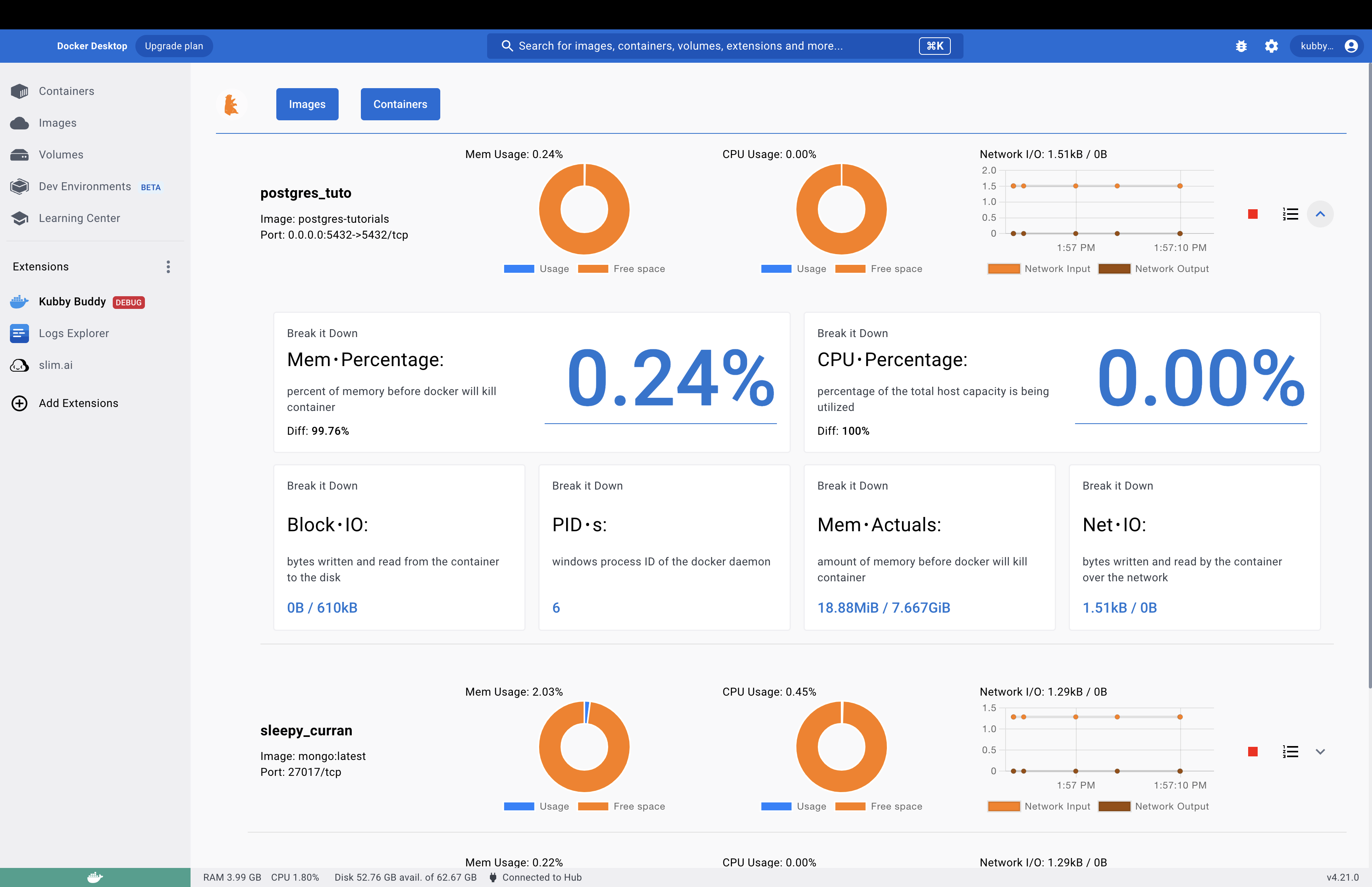The width and height of the screenshot is (1372, 887).
Task: Click Add Extensions in sidebar
Action: click(x=78, y=403)
